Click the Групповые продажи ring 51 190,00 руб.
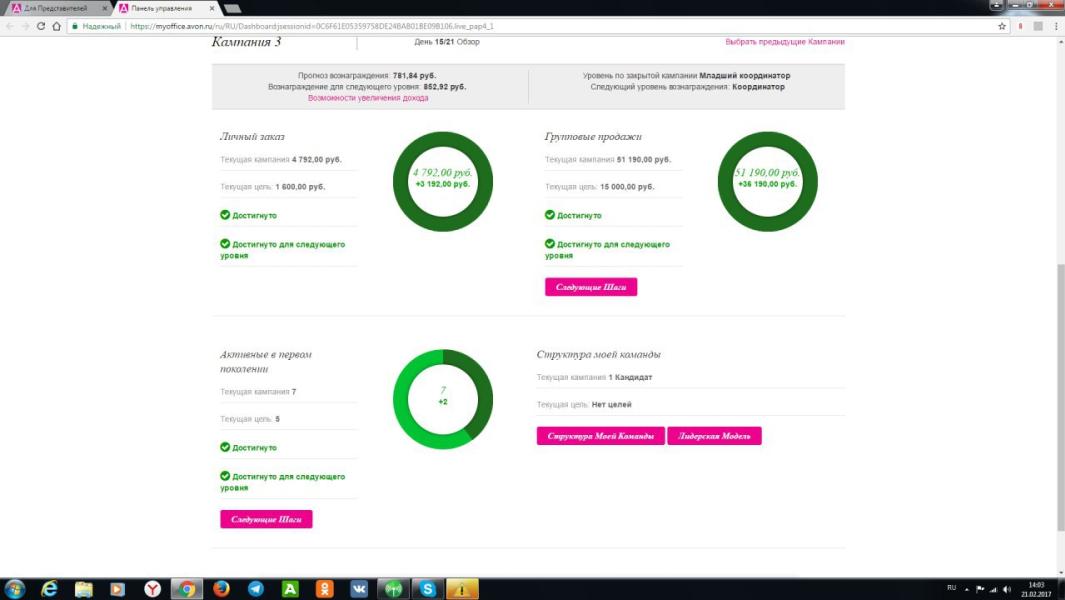 point(768,181)
